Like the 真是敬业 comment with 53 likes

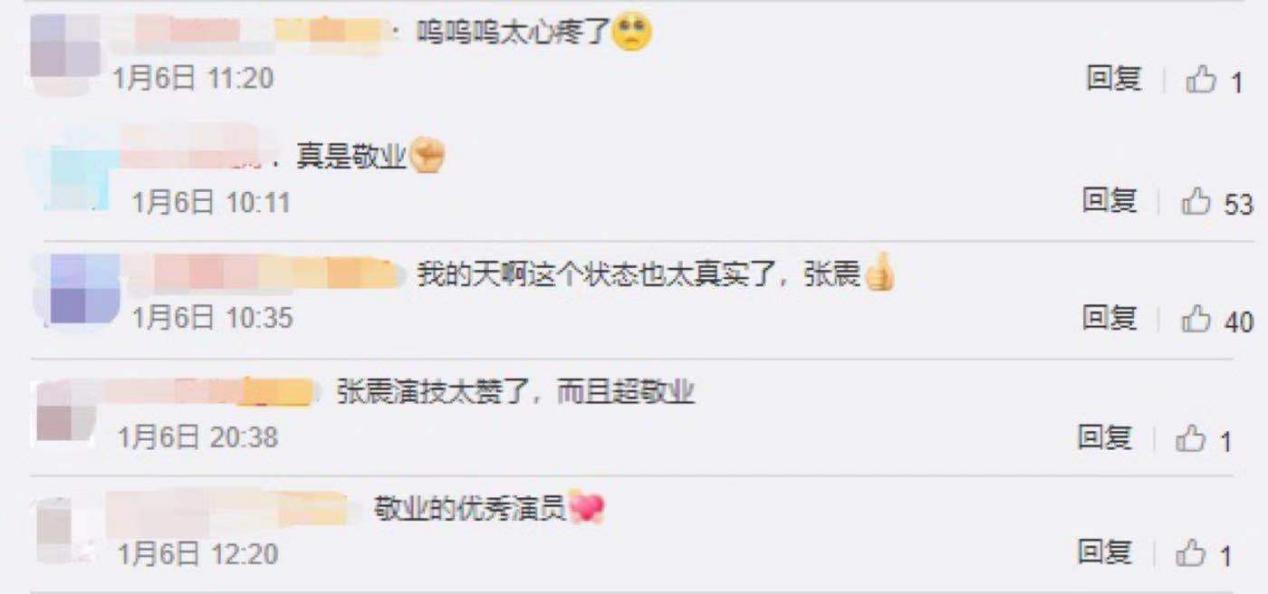pyautogui.click(x=1217, y=203)
